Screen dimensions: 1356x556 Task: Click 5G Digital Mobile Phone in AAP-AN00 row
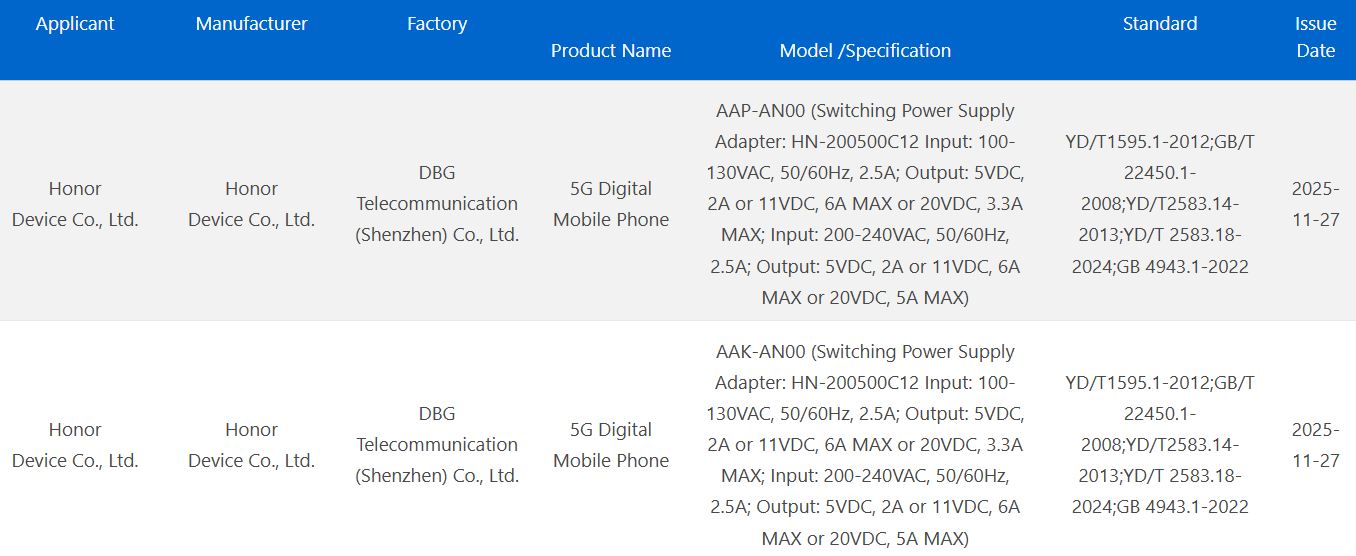pos(611,204)
